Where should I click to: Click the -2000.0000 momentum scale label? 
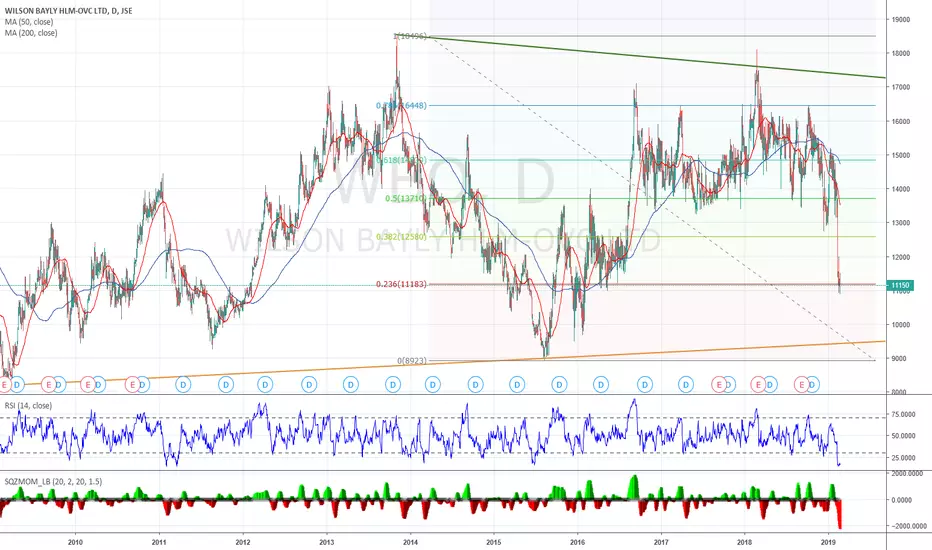pyautogui.click(x=909, y=526)
